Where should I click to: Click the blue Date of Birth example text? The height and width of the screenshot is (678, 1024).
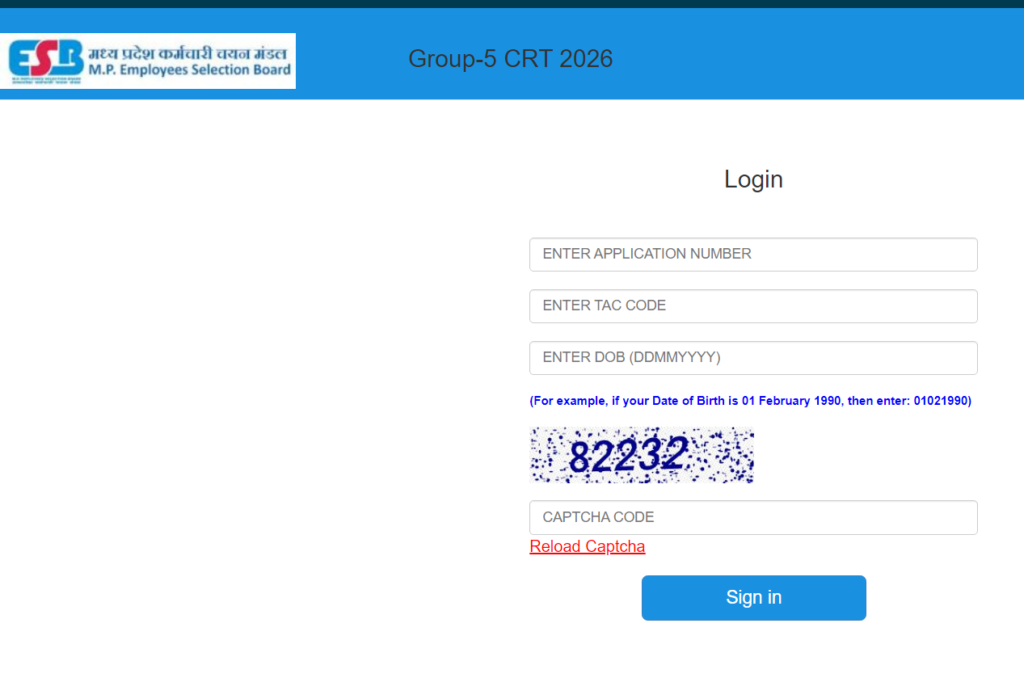coord(751,400)
